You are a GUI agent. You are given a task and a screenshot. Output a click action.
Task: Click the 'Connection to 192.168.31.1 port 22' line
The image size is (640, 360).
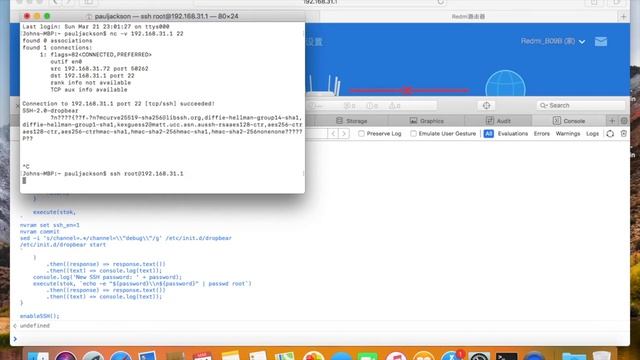coord(118,104)
